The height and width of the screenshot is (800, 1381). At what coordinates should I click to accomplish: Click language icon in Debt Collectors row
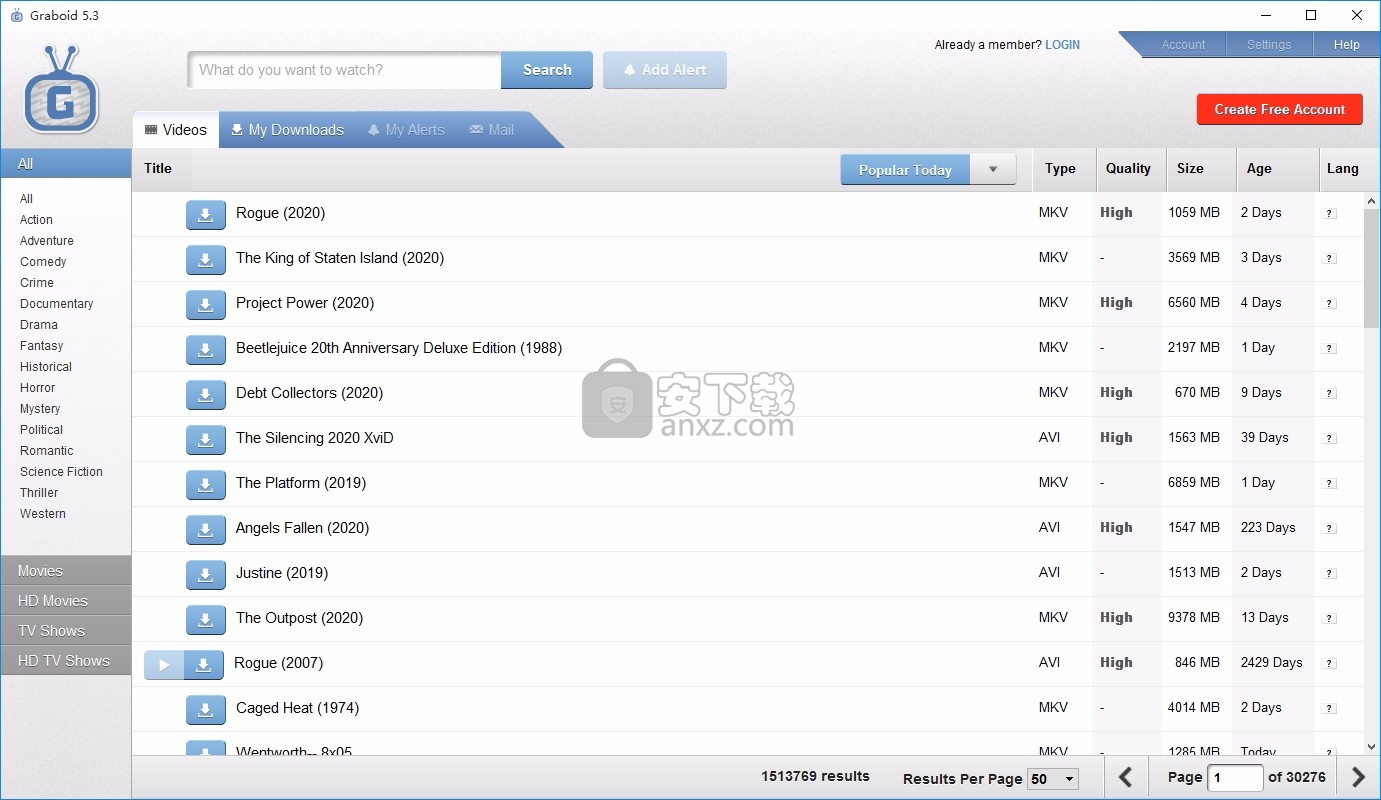1329,393
